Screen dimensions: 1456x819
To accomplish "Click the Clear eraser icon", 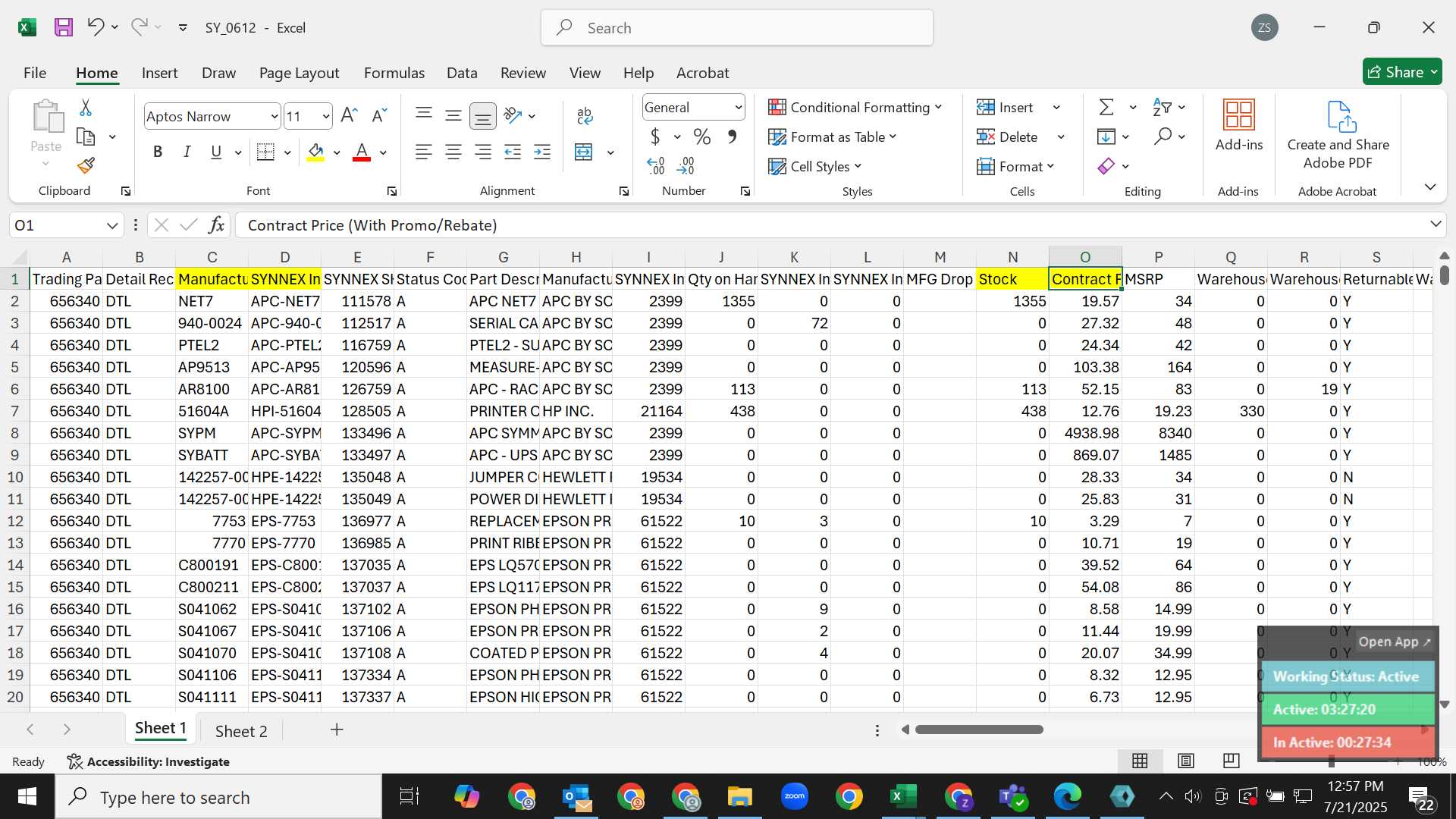I will click(1106, 166).
